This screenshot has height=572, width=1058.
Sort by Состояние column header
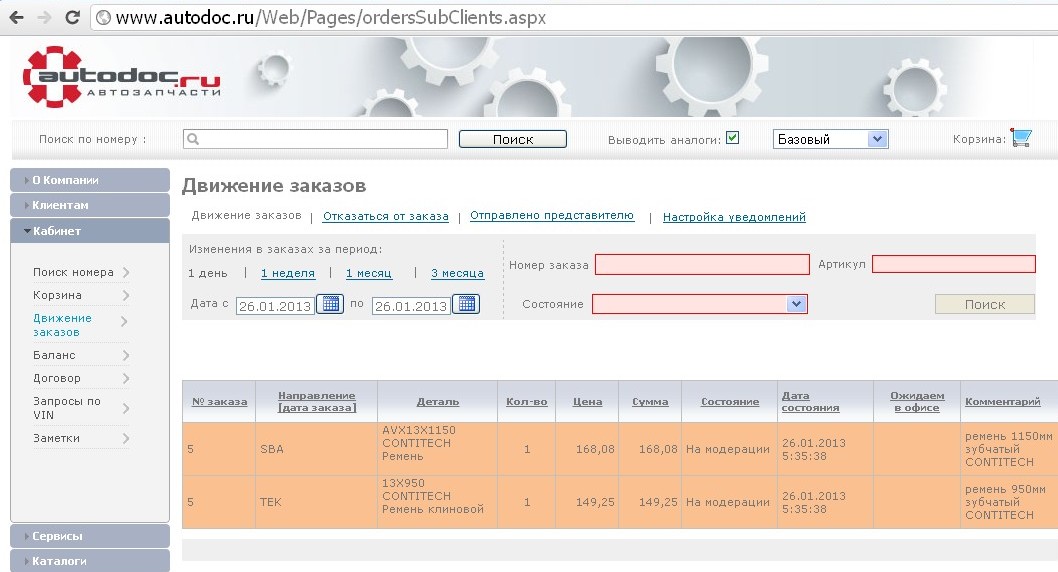coord(730,402)
